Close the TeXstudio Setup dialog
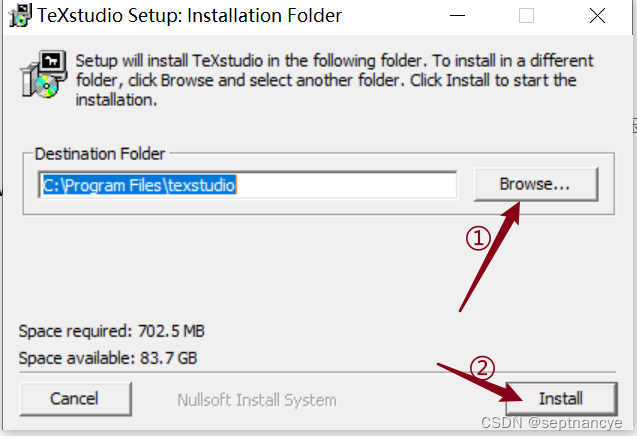This screenshot has height=440, width=637. pyautogui.click(x=597, y=16)
